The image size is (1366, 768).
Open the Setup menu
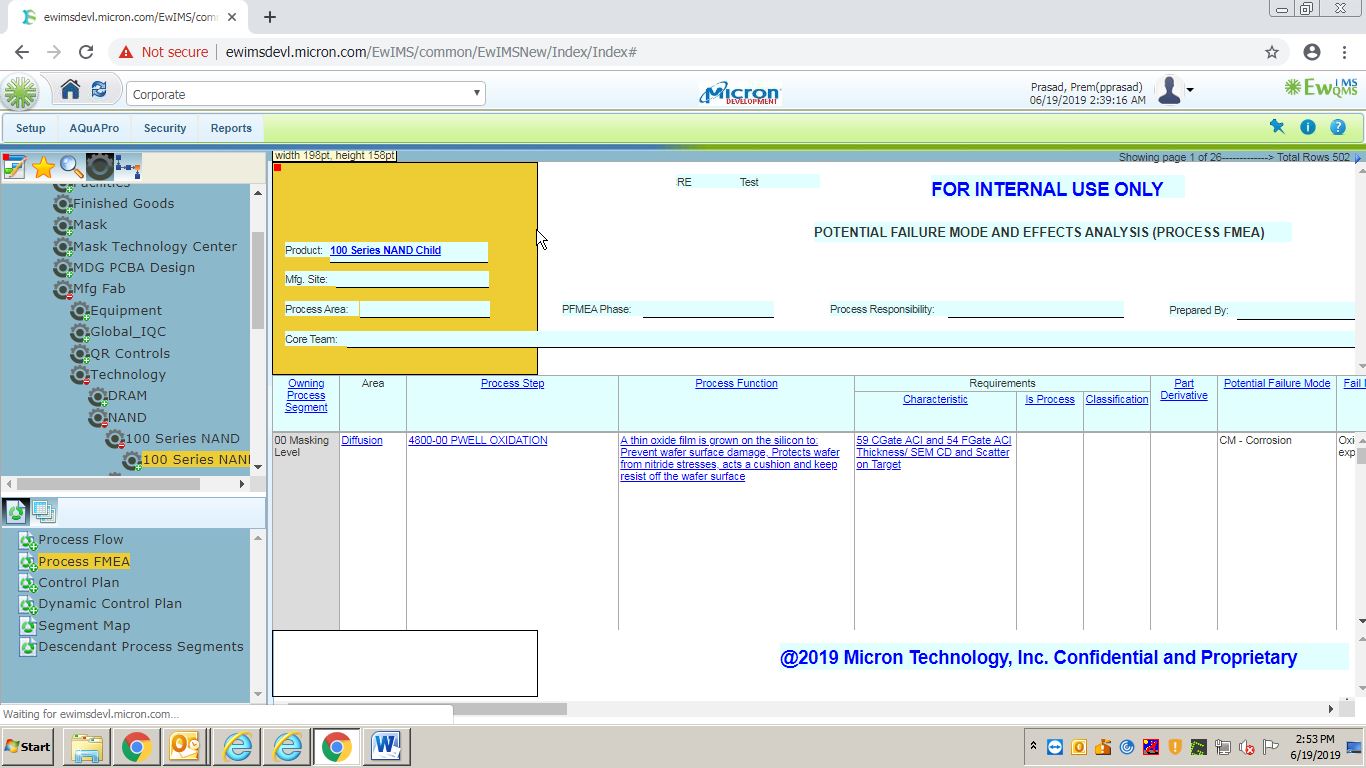(31, 128)
